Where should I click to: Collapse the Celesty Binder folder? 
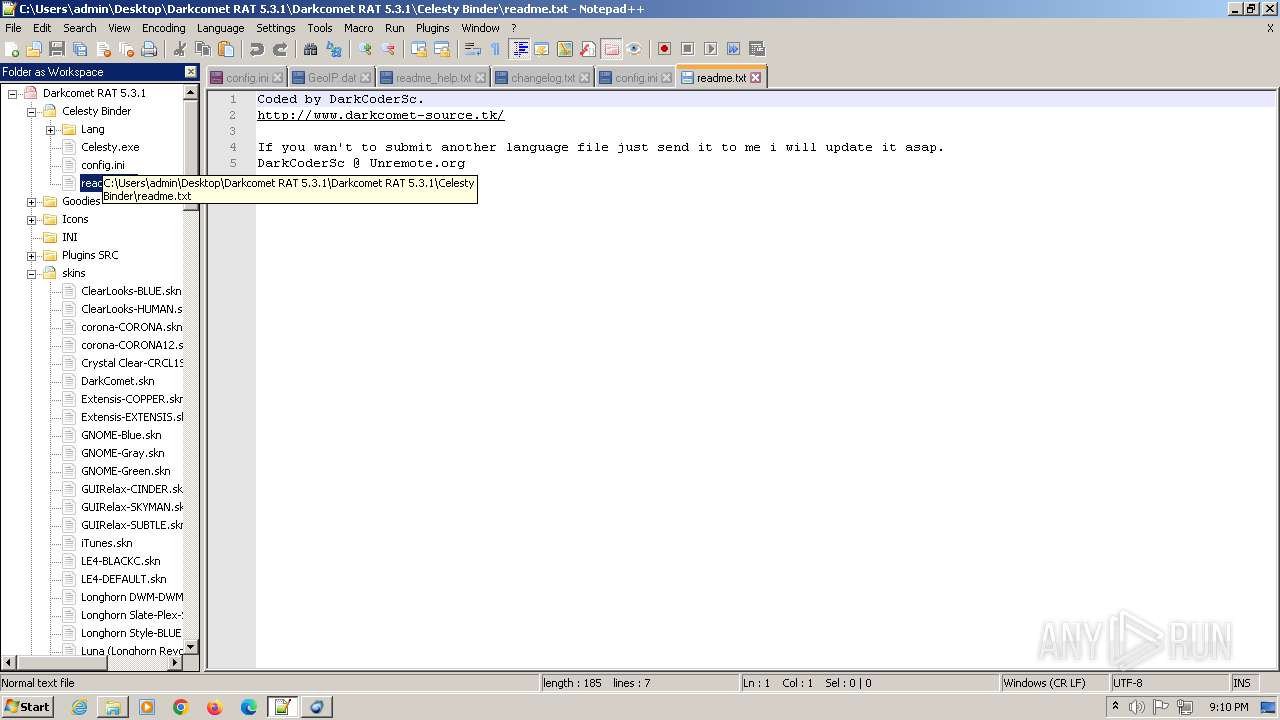coord(32,111)
